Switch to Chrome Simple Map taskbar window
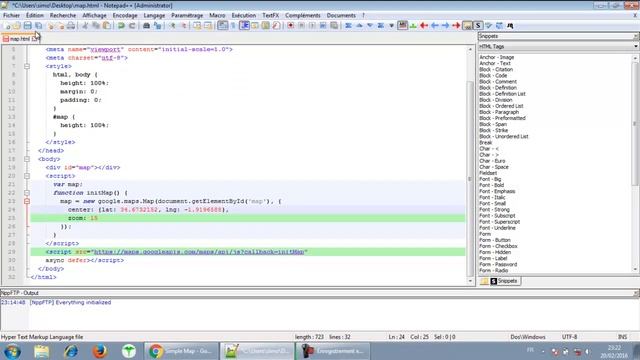This screenshot has height=360, width=640. (181, 351)
